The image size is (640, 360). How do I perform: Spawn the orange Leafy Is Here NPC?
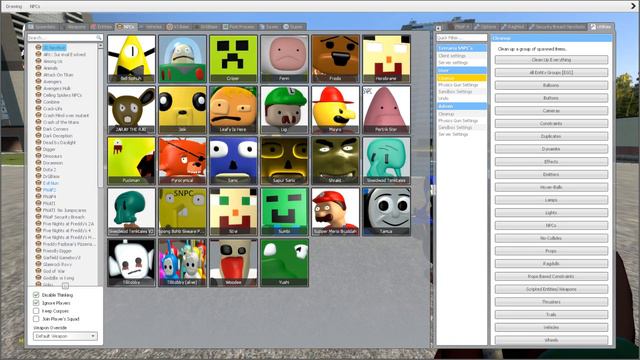tap(233, 110)
